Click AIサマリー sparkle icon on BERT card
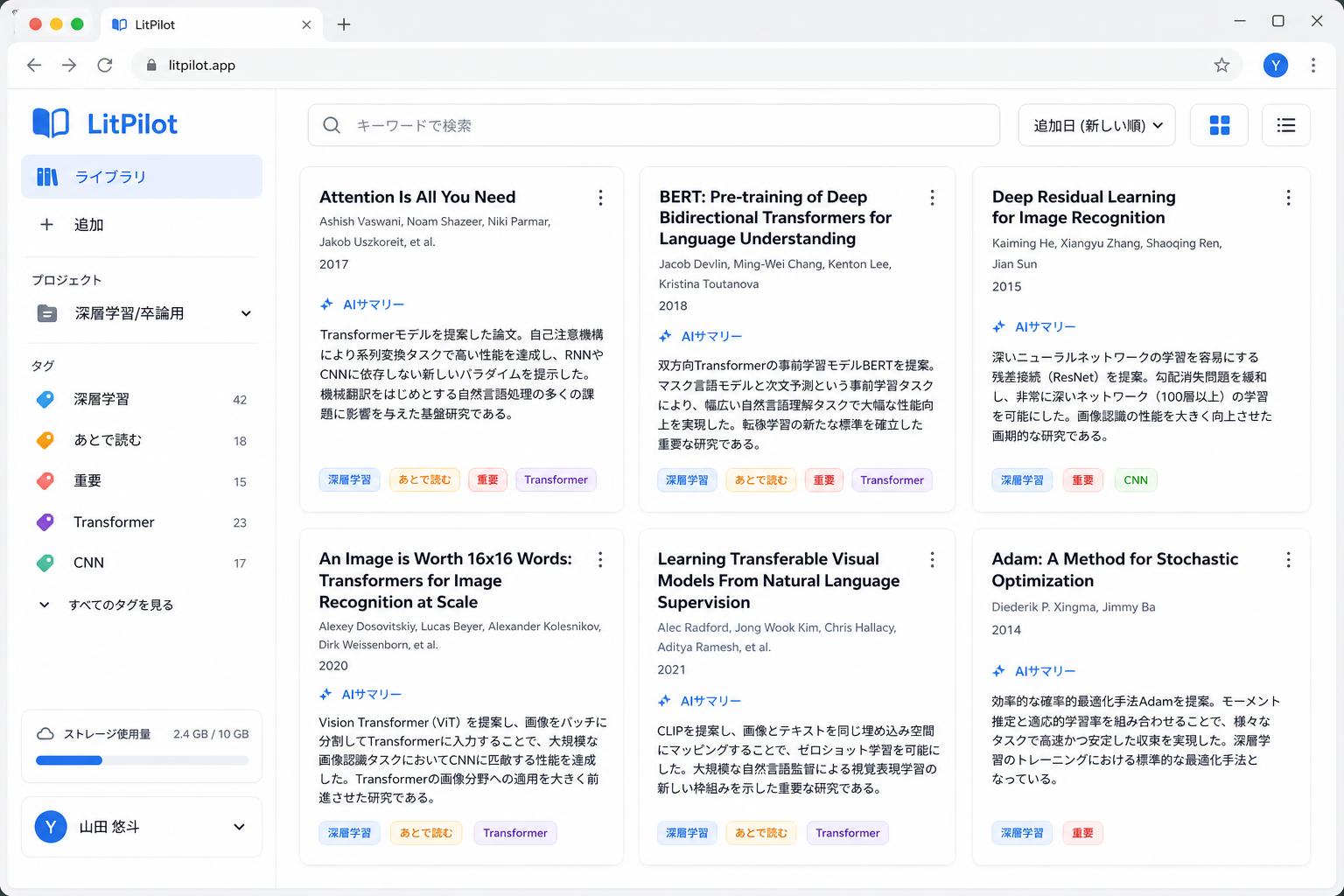Viewport: 1344px width, 896px height. [x=665, y=336]
